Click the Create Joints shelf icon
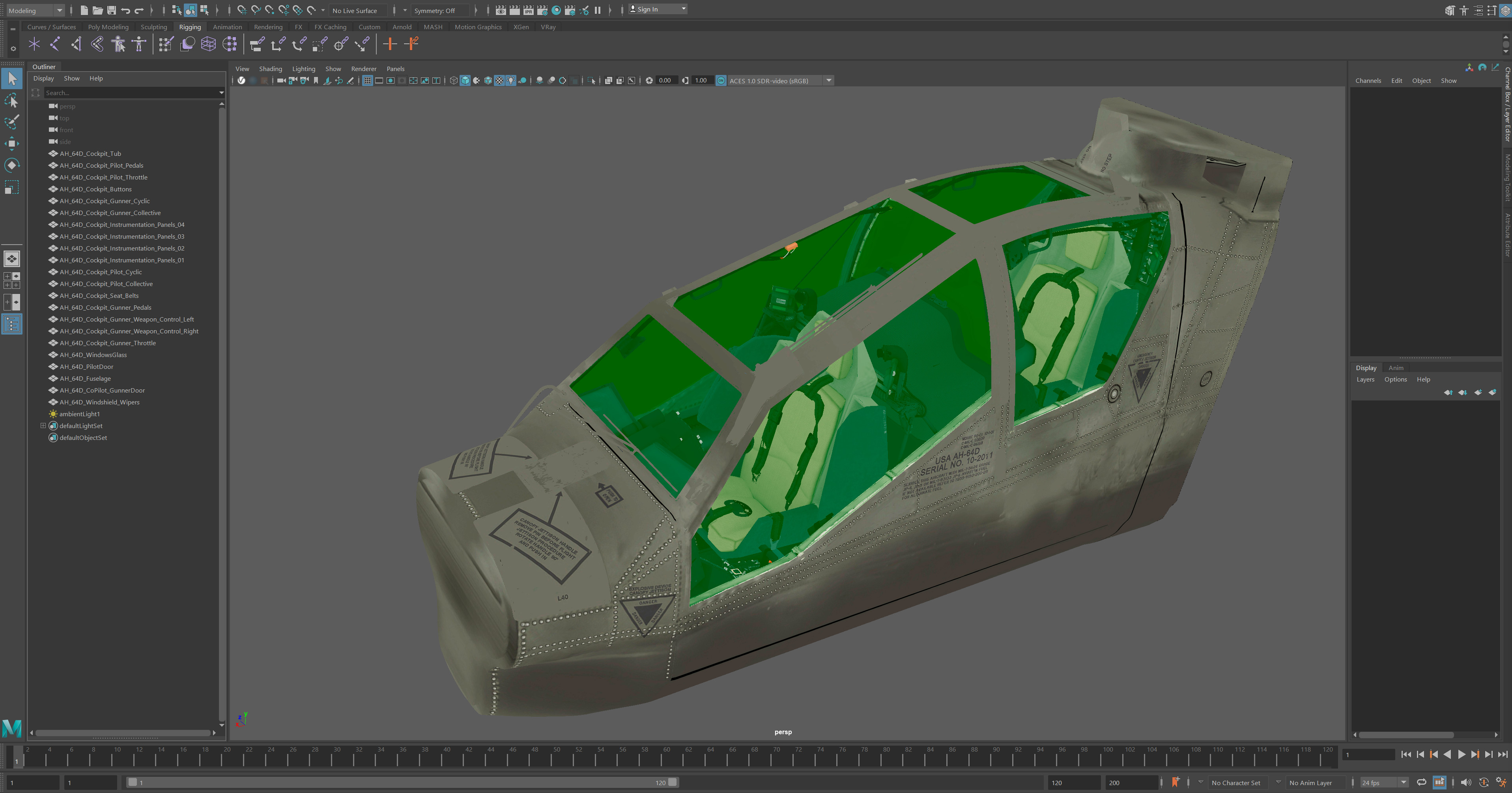Viewport: 1512px width, 793px height. 54,44
